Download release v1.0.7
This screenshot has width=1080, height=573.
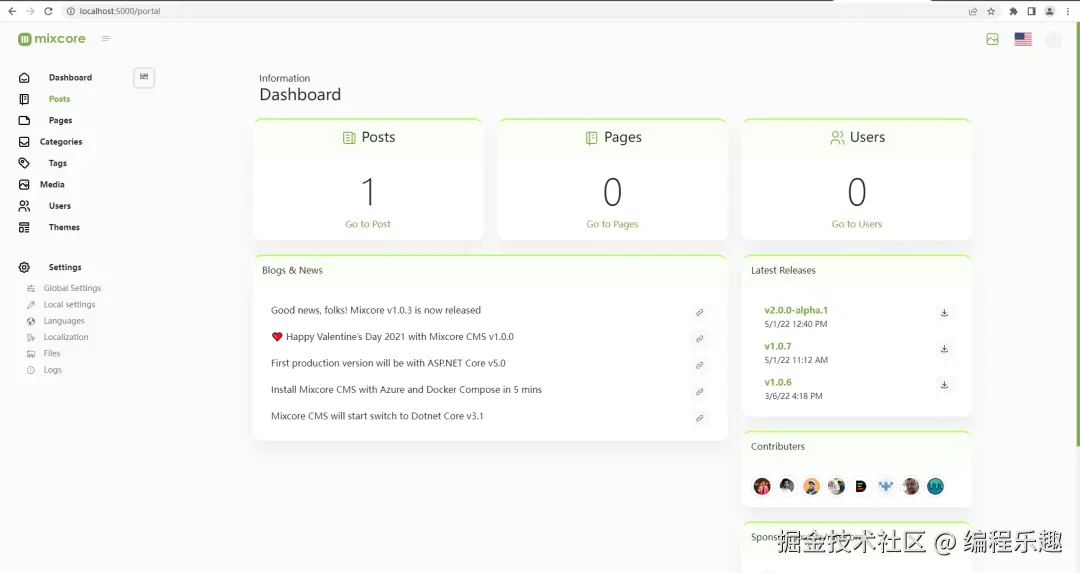click(x=944, y=348)
